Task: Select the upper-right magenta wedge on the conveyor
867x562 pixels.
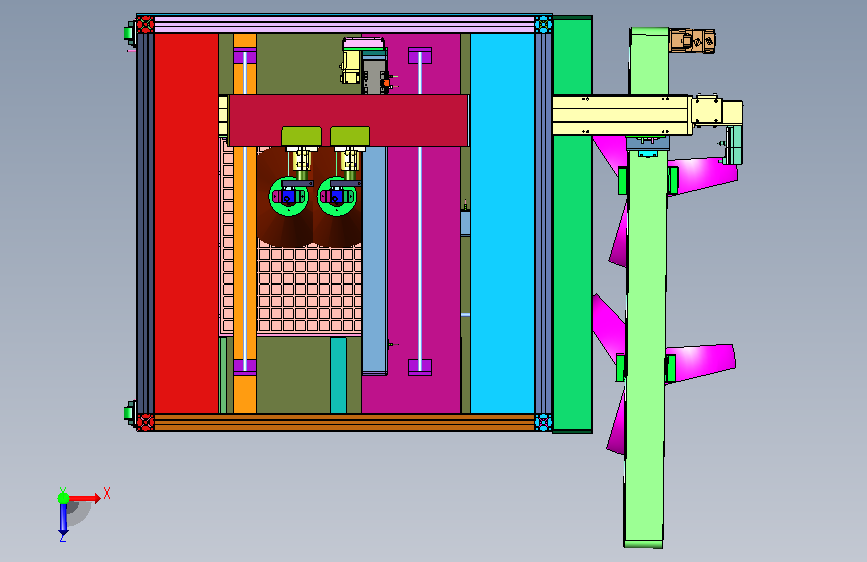Action: coord(702,175)
